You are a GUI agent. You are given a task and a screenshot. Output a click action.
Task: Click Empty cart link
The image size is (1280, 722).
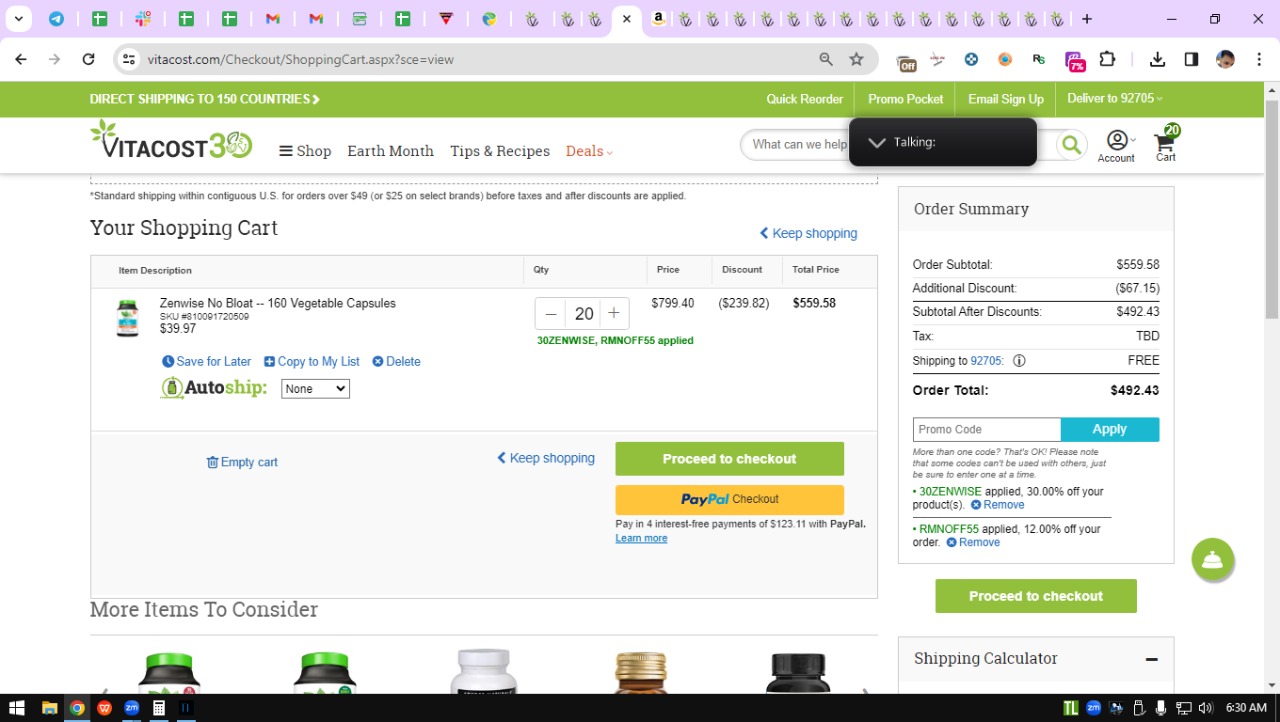coord(242,462)
